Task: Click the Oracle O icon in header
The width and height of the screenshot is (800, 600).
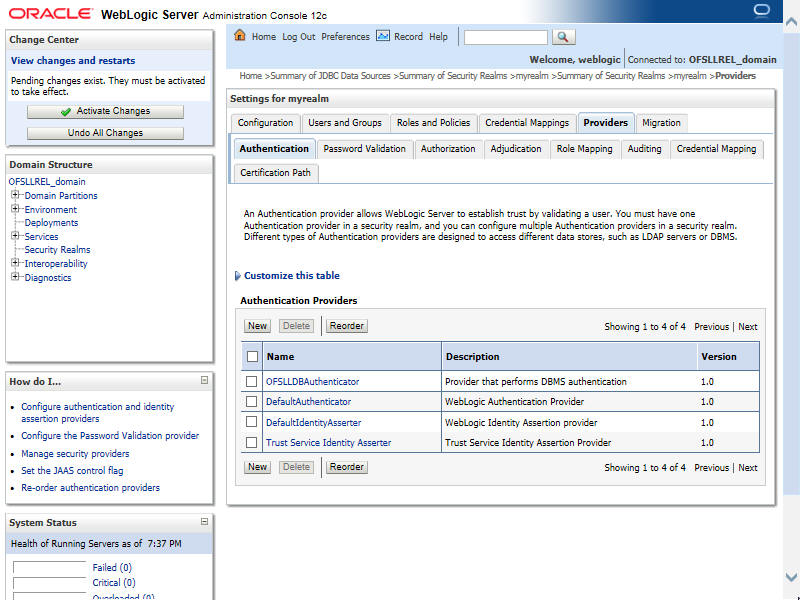Action: click(761, 10)
